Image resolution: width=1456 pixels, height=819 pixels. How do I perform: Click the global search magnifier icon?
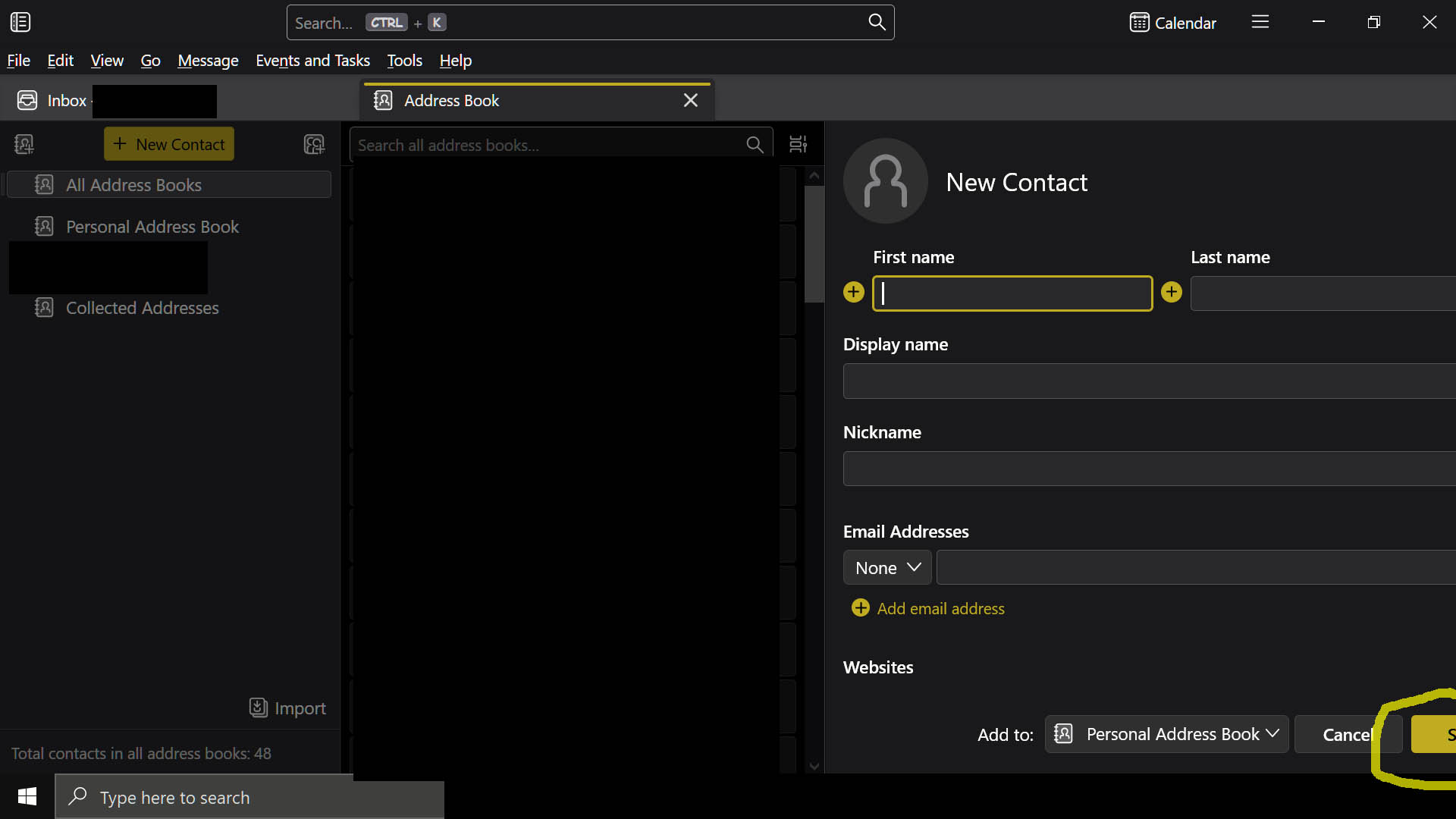(877, 22)
